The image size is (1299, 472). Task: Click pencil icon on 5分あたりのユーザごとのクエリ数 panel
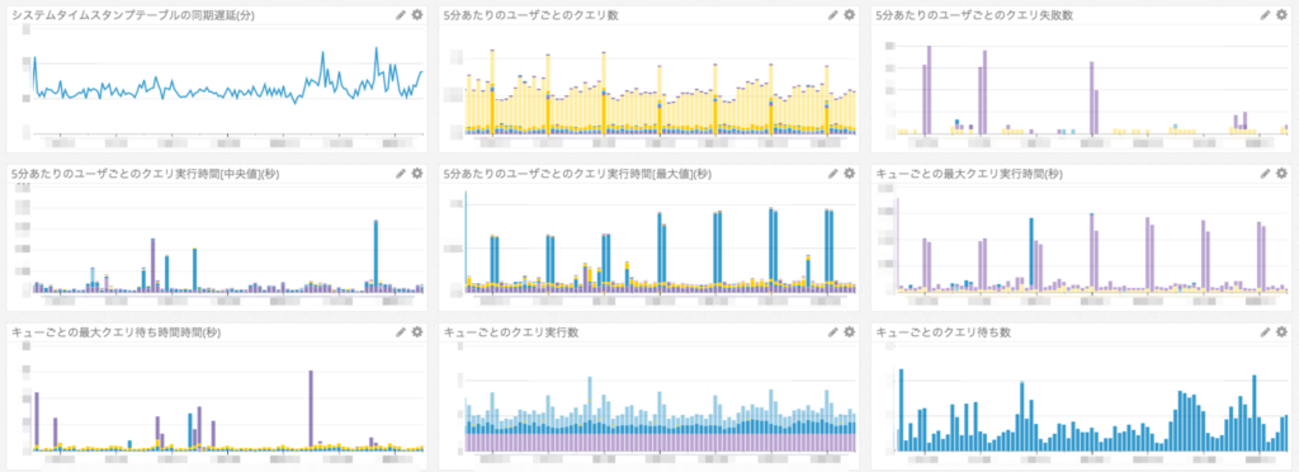(833, 15)
